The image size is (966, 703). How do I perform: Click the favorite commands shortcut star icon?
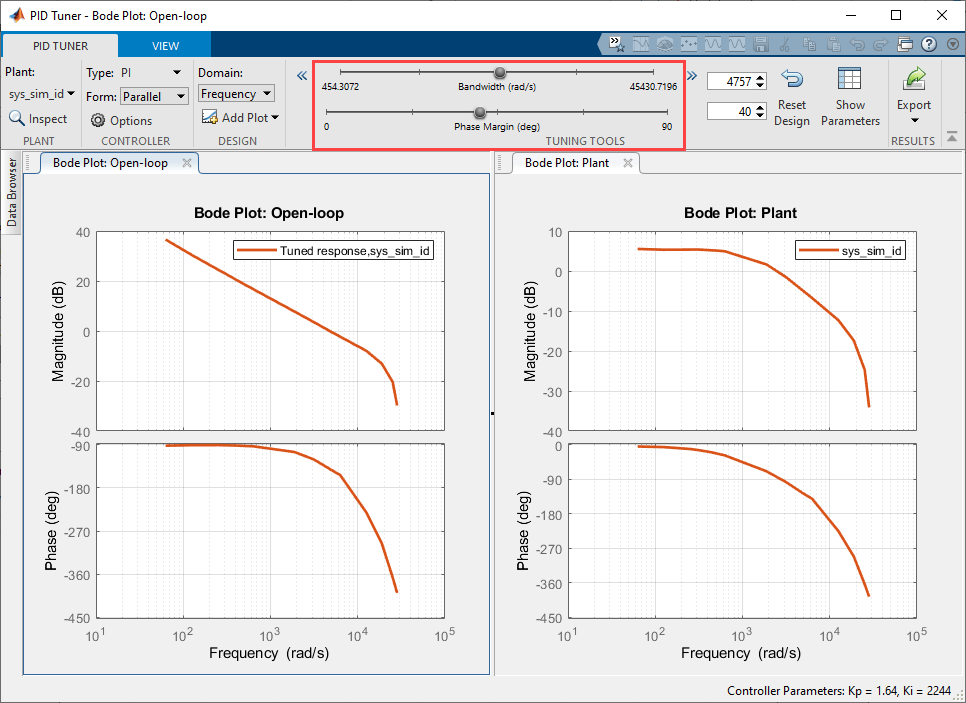pyautogui.click(x=617, y=44)
